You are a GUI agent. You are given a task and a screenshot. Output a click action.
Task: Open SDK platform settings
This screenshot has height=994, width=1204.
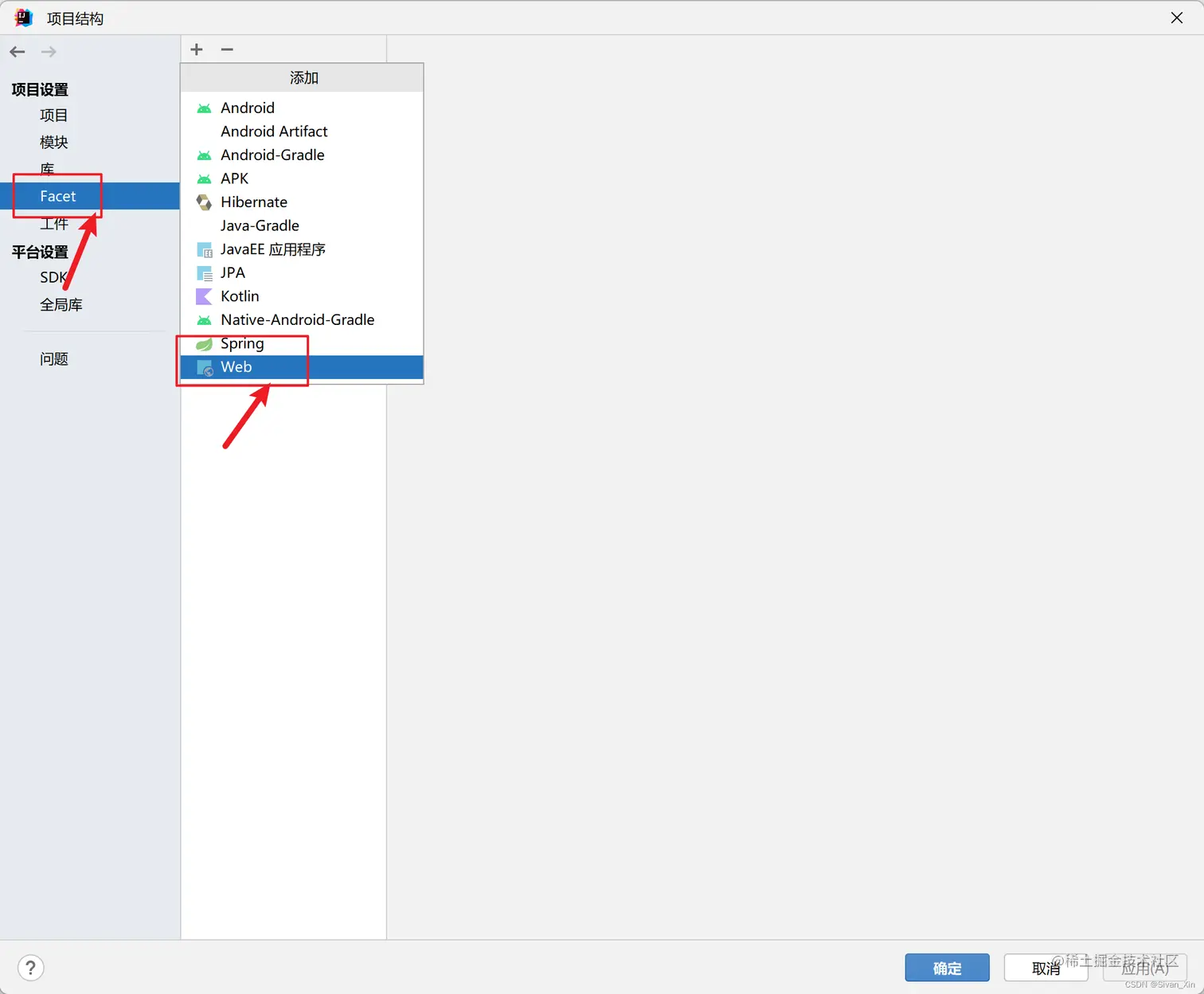tap(54, 277)
